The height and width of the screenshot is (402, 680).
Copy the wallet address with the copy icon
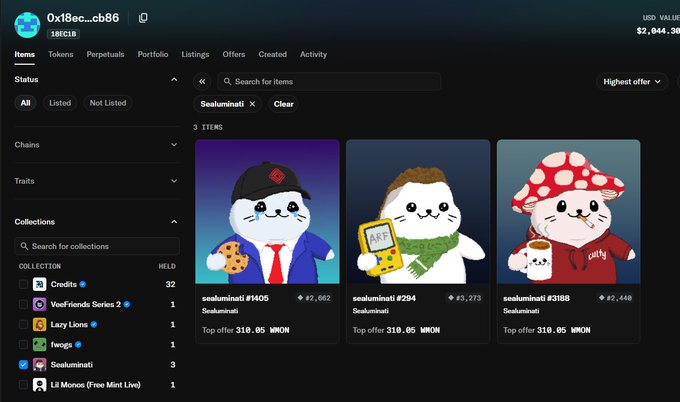143,18
